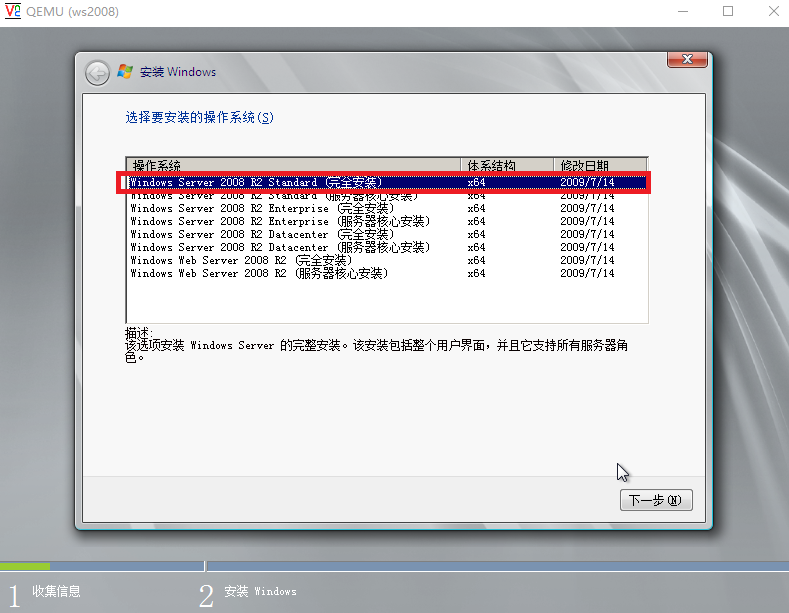789x613 pixels.
Task: Click the 2009/7/14 date in the Datacenter 完全安装 row
Action: click(587, 235)
